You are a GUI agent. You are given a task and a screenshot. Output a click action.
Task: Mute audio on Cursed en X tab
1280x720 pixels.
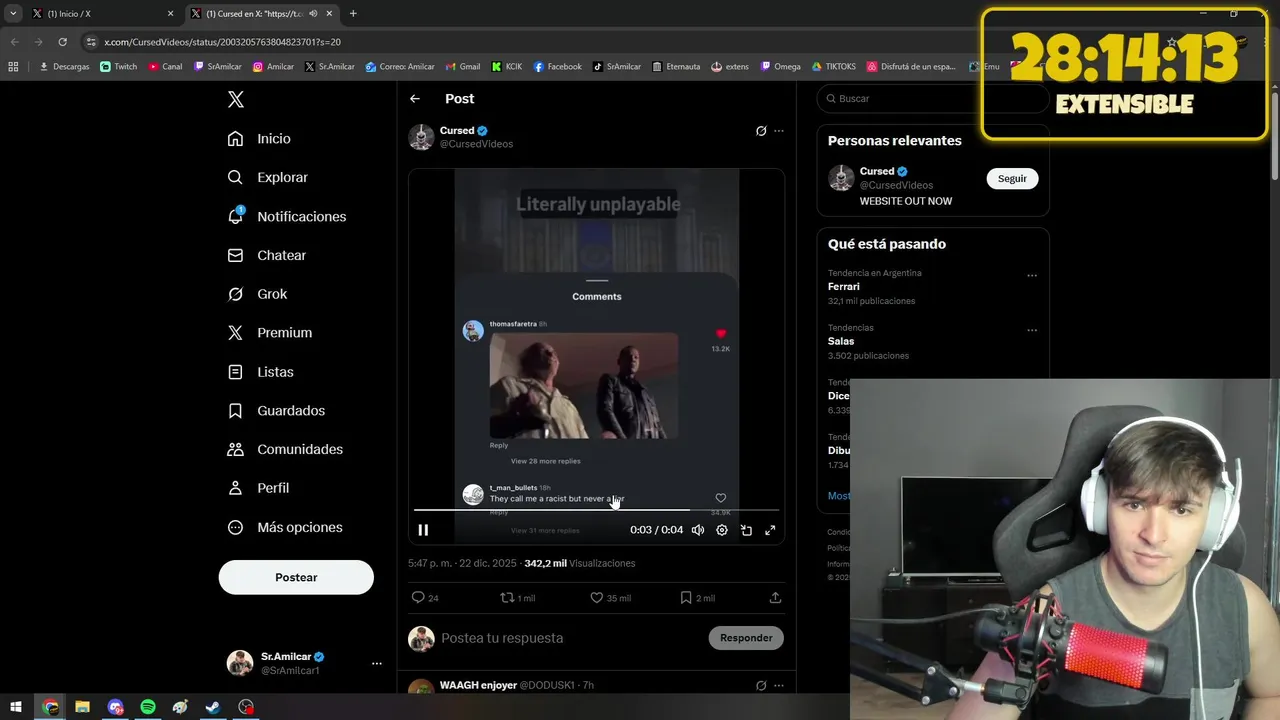[314, 14]
